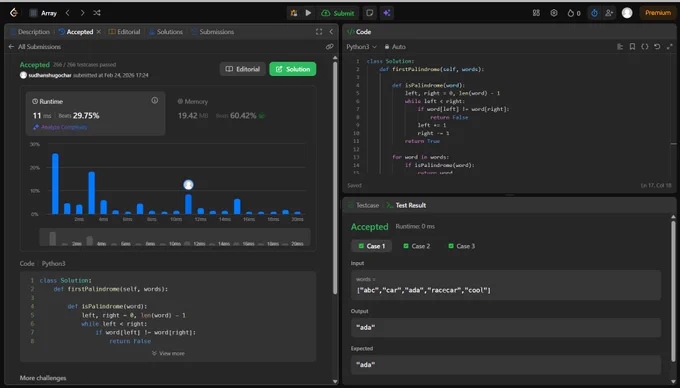
Task: Select the Runtime stats card
Action: tap(95, 113)
